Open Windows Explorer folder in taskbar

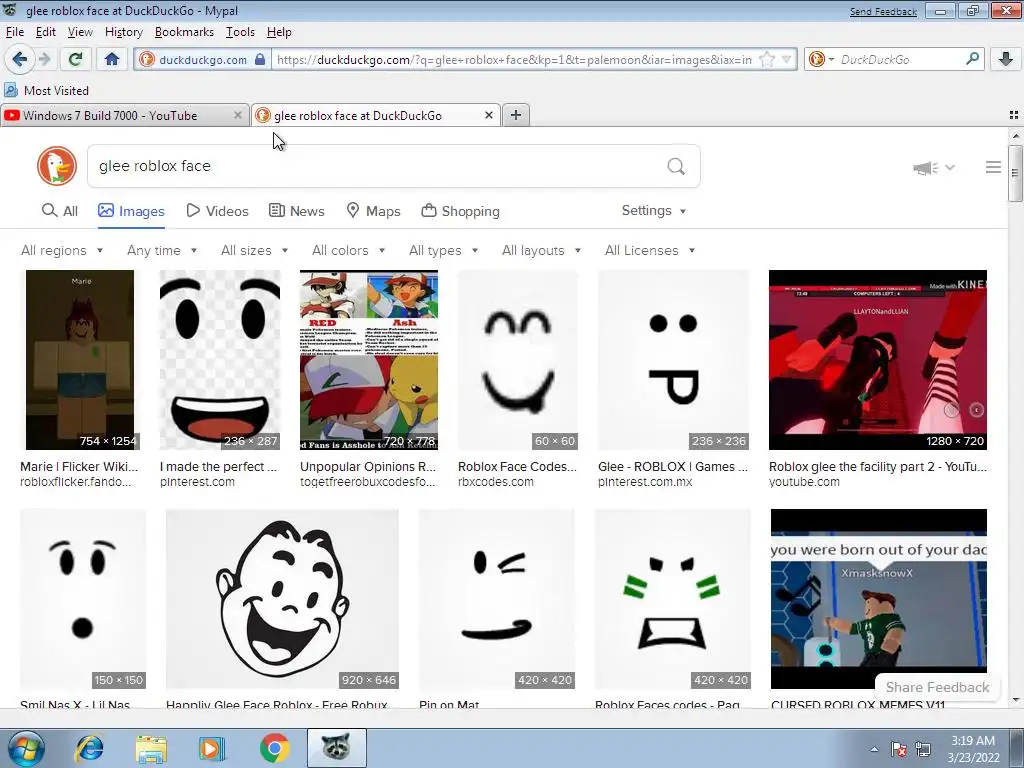click(152, 748)
